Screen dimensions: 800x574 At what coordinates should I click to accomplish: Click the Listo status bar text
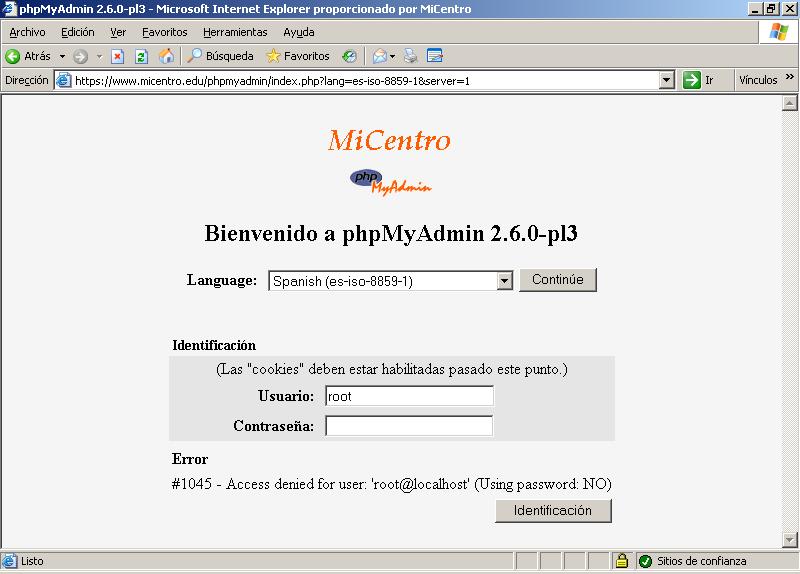(x=32, y=561)
